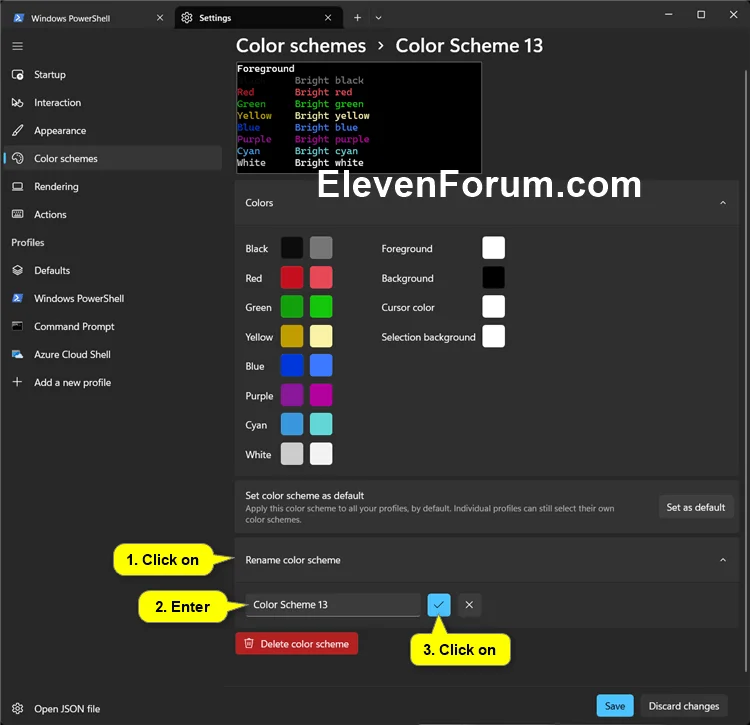This screenshot has width=750, height=725.
Task: Click the scheme name text field
Action: 333,604
